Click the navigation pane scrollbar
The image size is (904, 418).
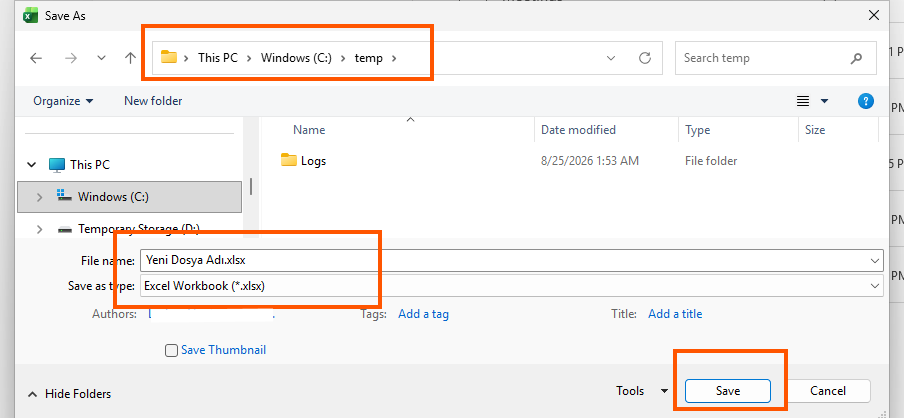point(251,186)
